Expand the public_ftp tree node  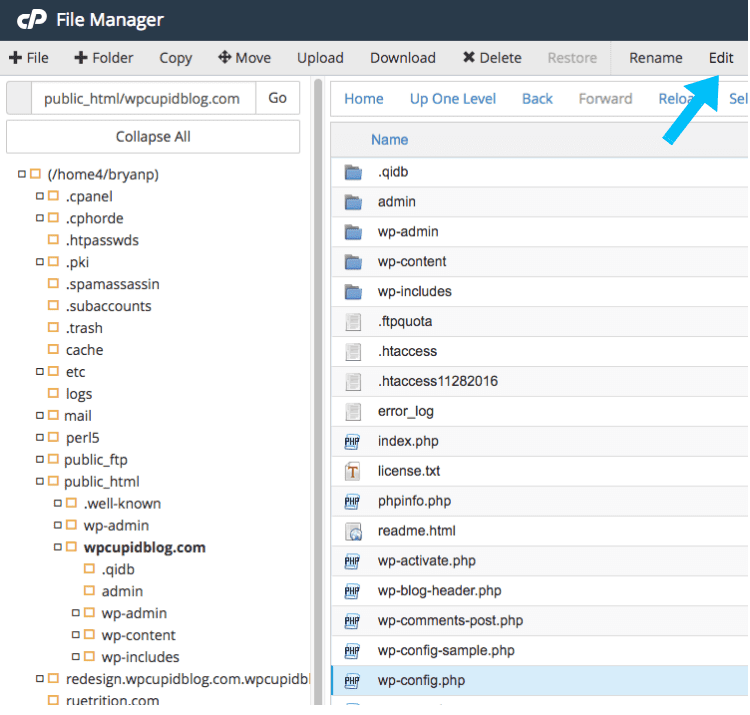pyautogui.click(x=40, y=459)
